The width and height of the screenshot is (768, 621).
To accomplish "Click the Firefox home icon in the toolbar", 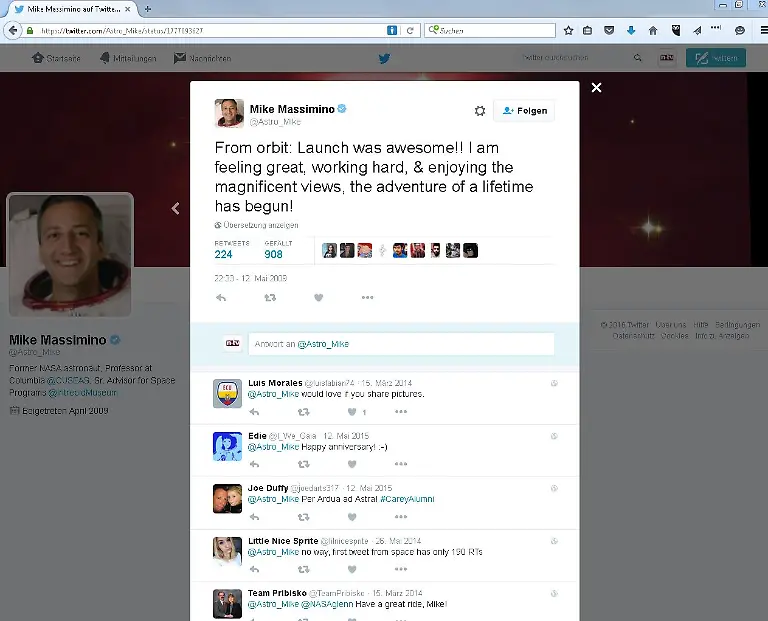I will click(653, 30).
